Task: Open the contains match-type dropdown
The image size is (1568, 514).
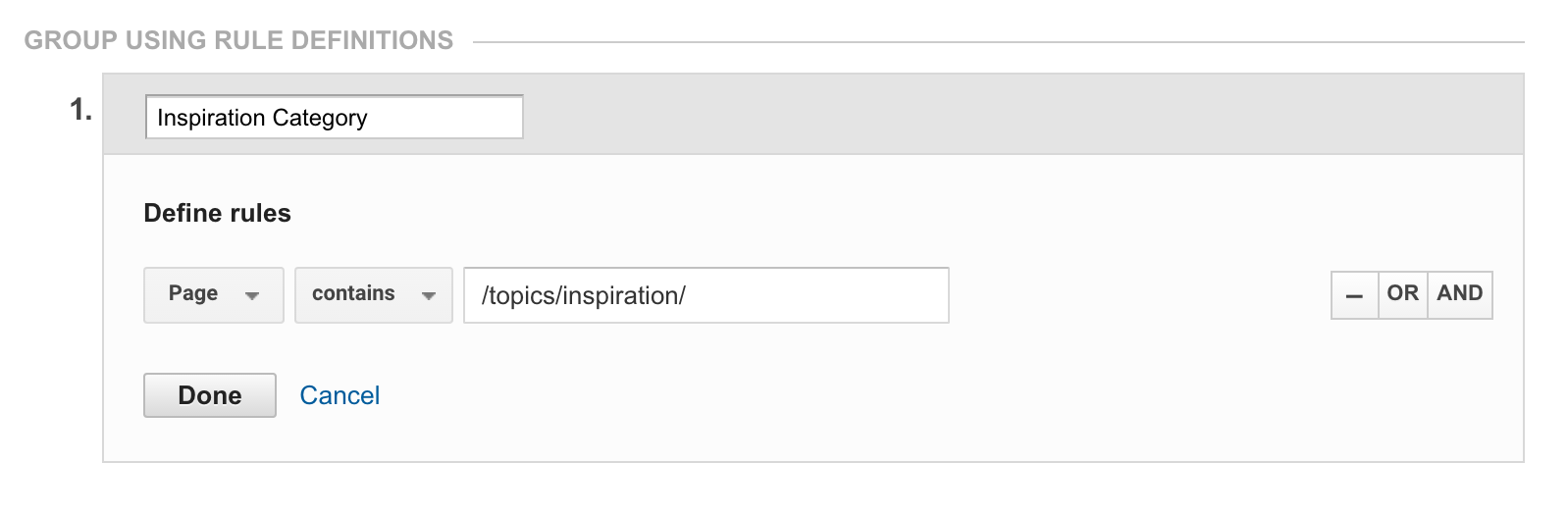Action: (x=374, y=295)
